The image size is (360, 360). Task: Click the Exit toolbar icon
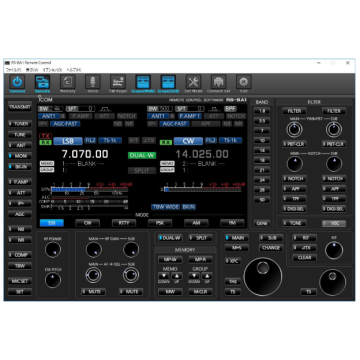tap(244, 82)
